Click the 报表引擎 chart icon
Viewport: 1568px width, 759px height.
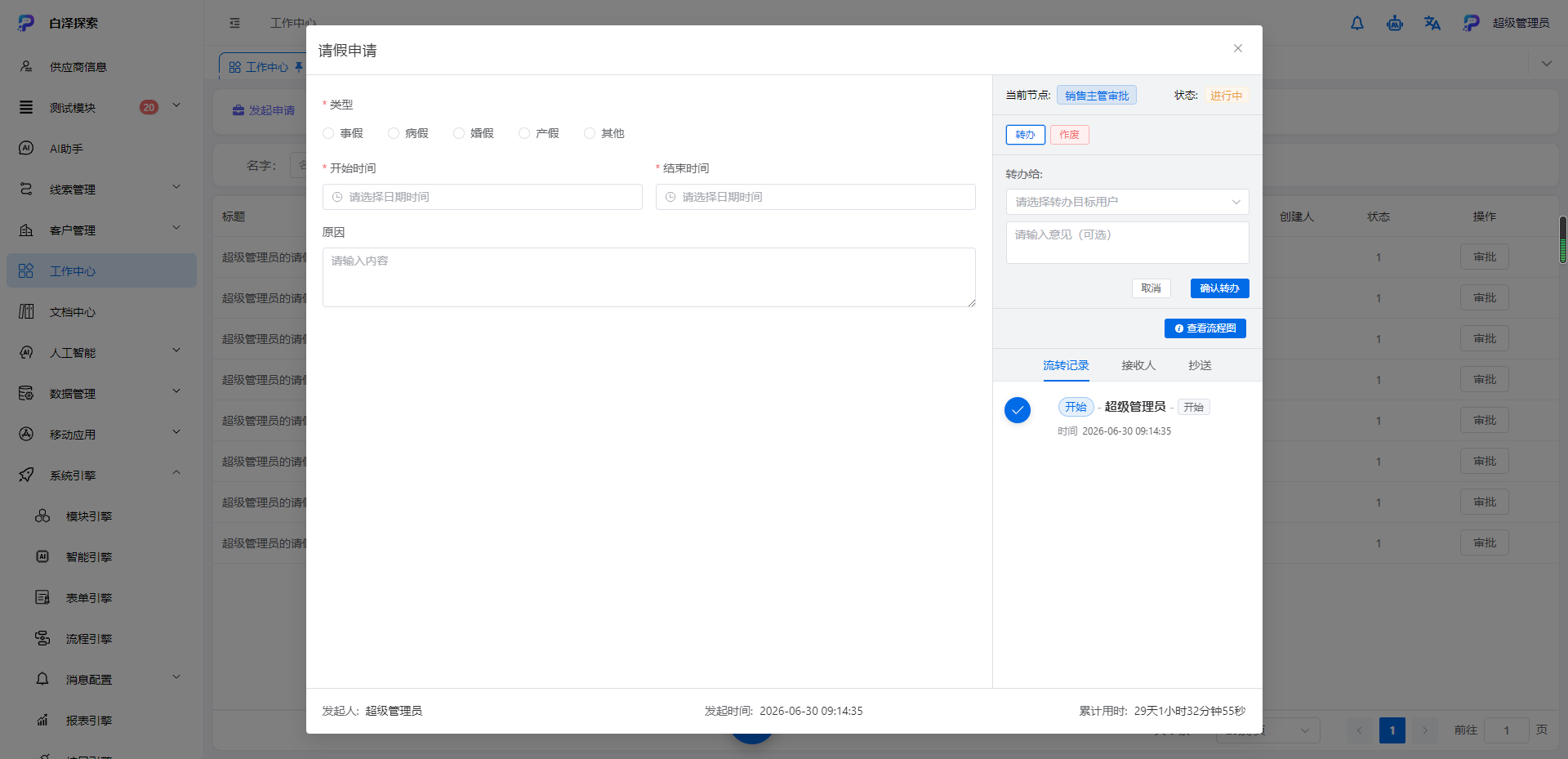click(42, 720)
